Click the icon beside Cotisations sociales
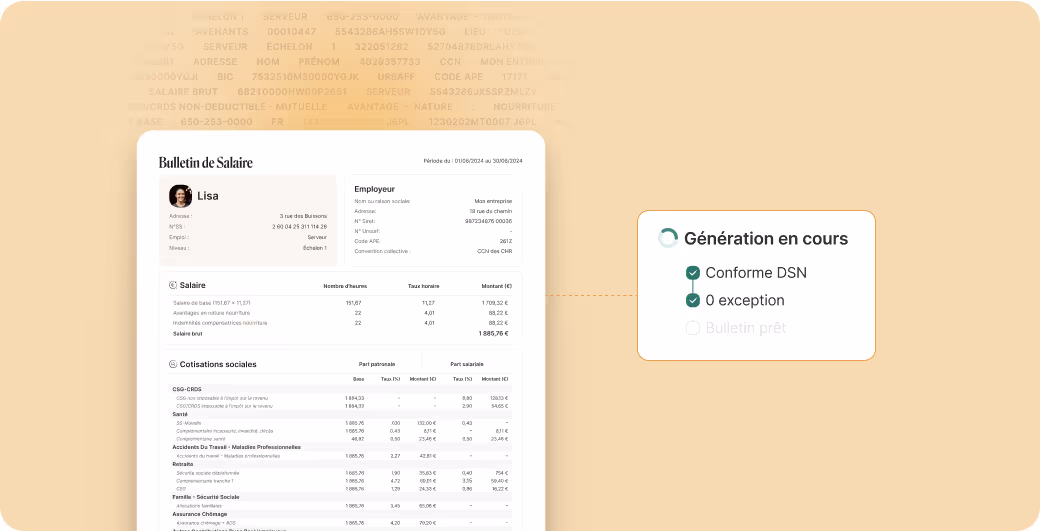The image size is (1040, 531). [173, 364]
